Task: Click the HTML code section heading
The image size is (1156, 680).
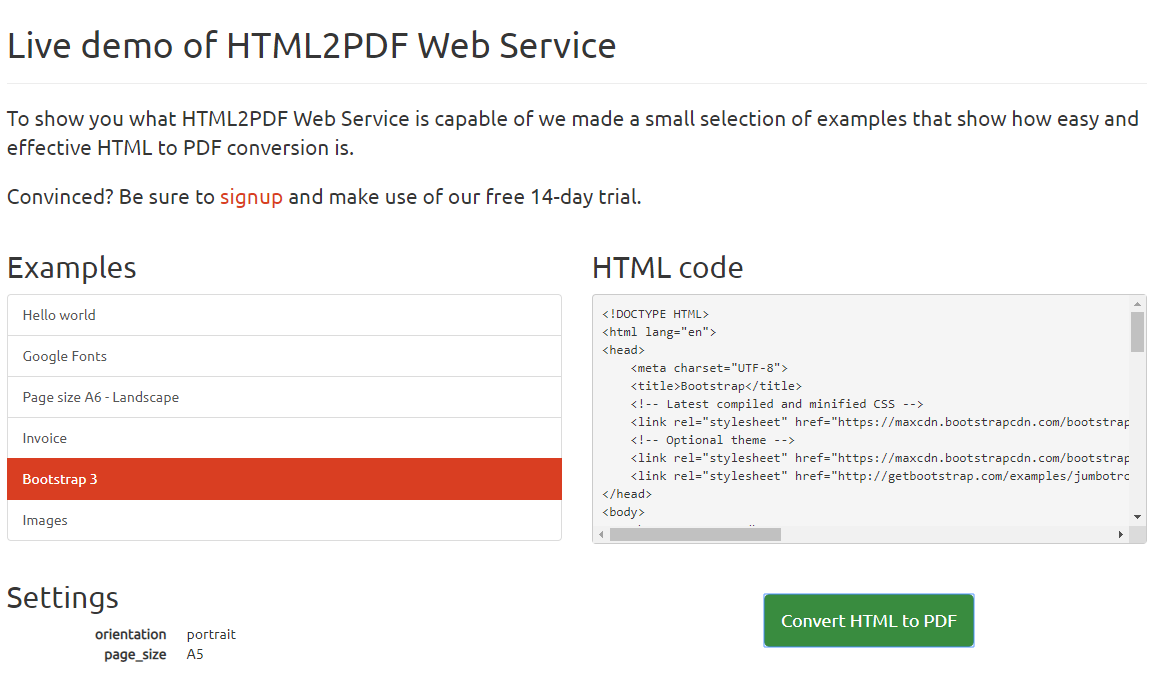Action: pyautogui.click(x=668, y=267)
